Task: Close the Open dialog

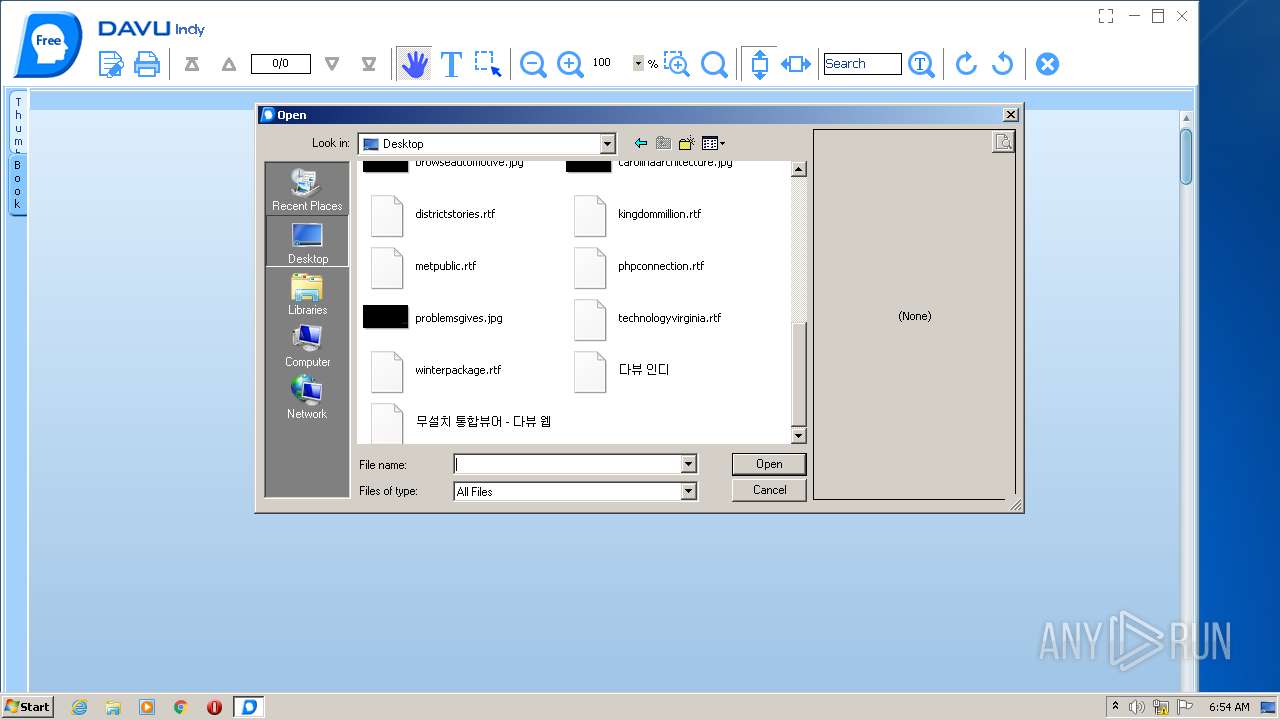Action: [1010, 115]
